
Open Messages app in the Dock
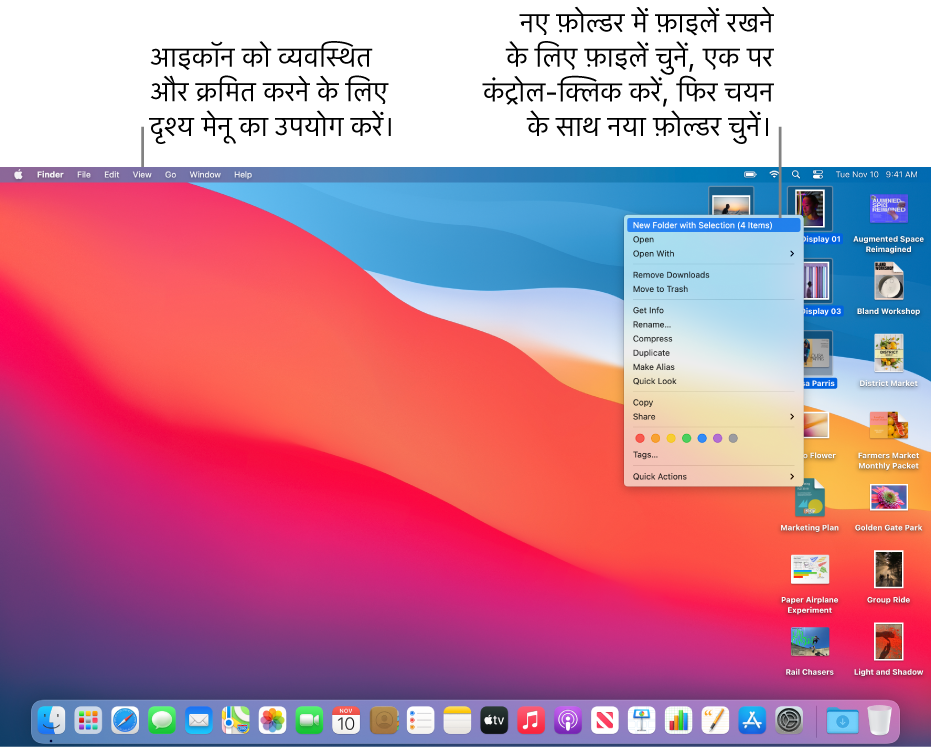pos(162,721)
